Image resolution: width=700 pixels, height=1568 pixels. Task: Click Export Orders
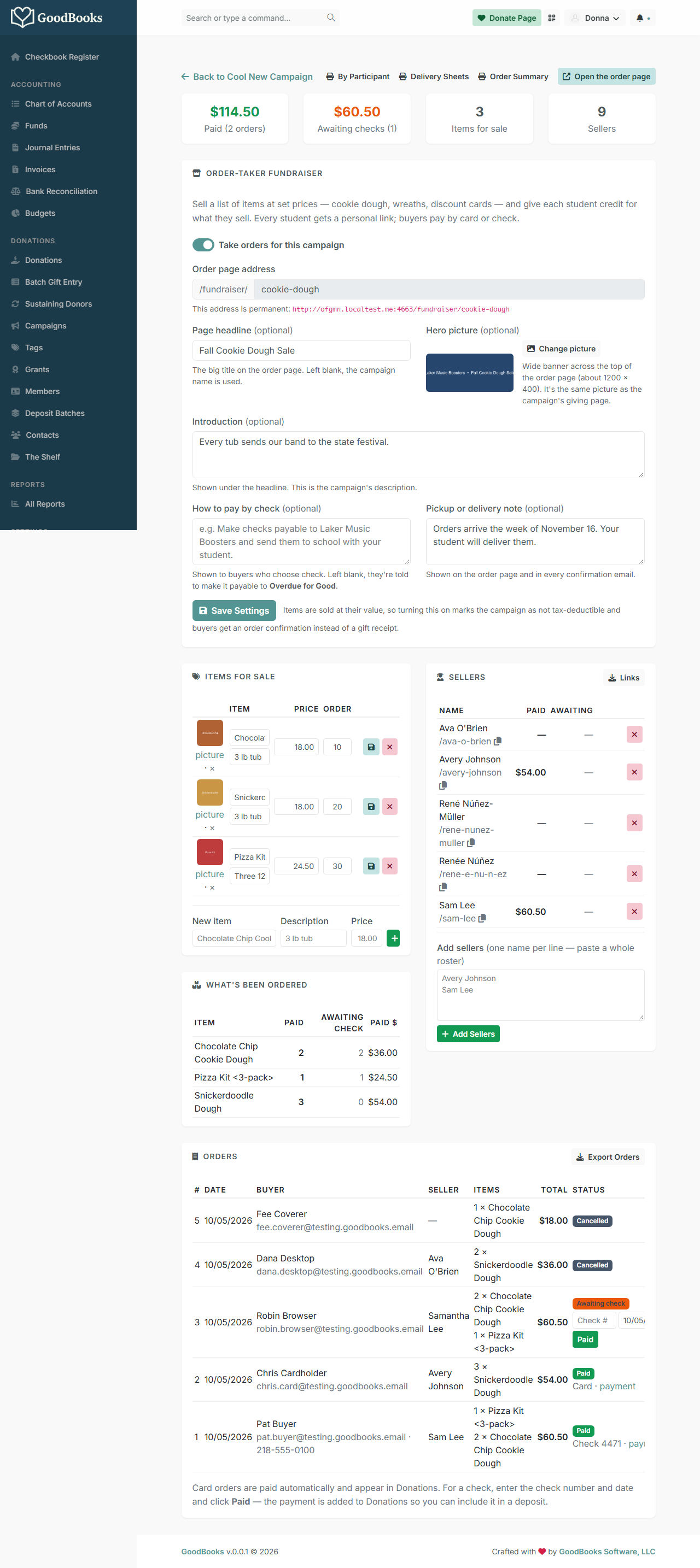pyautogui.click(x=608, y=1157)
